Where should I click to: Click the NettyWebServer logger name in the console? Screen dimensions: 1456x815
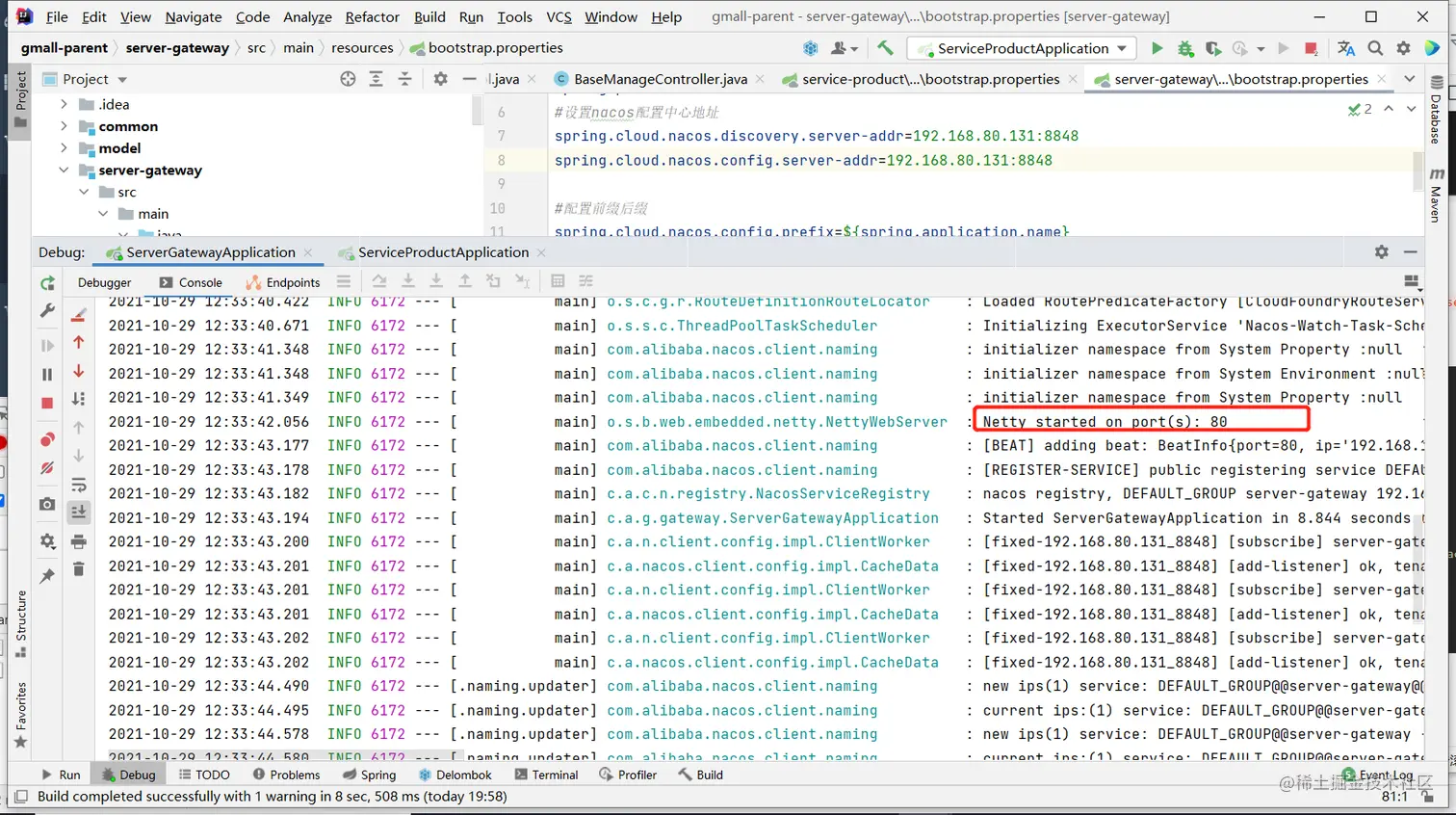coord(777,422)
